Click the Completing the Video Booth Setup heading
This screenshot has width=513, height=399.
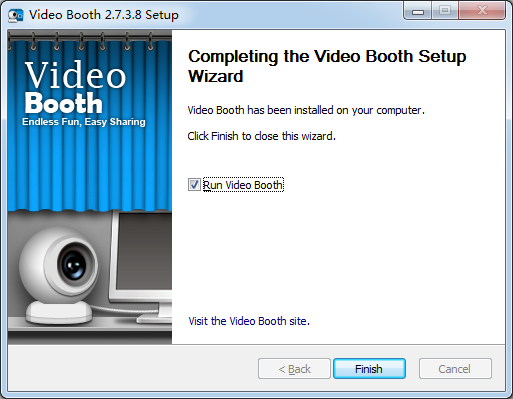(x=327, y=66)
